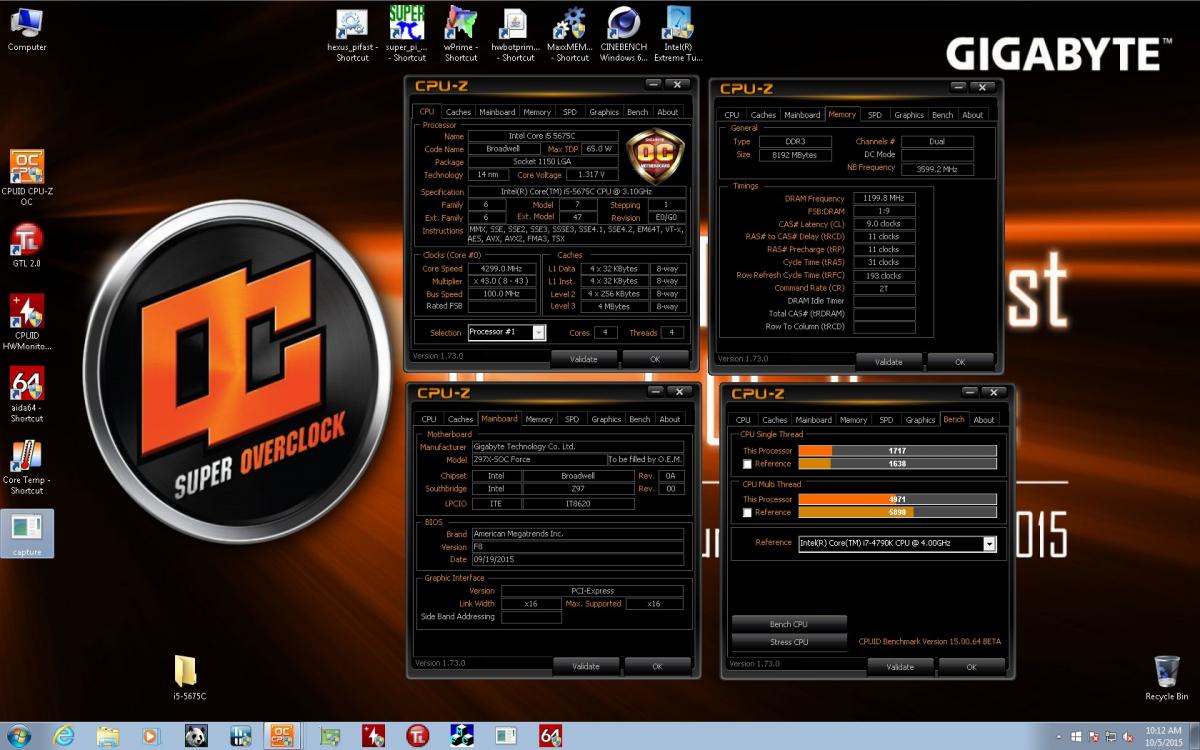Open CPUID CPU-Z OC desktop icon

pos(27,177)
